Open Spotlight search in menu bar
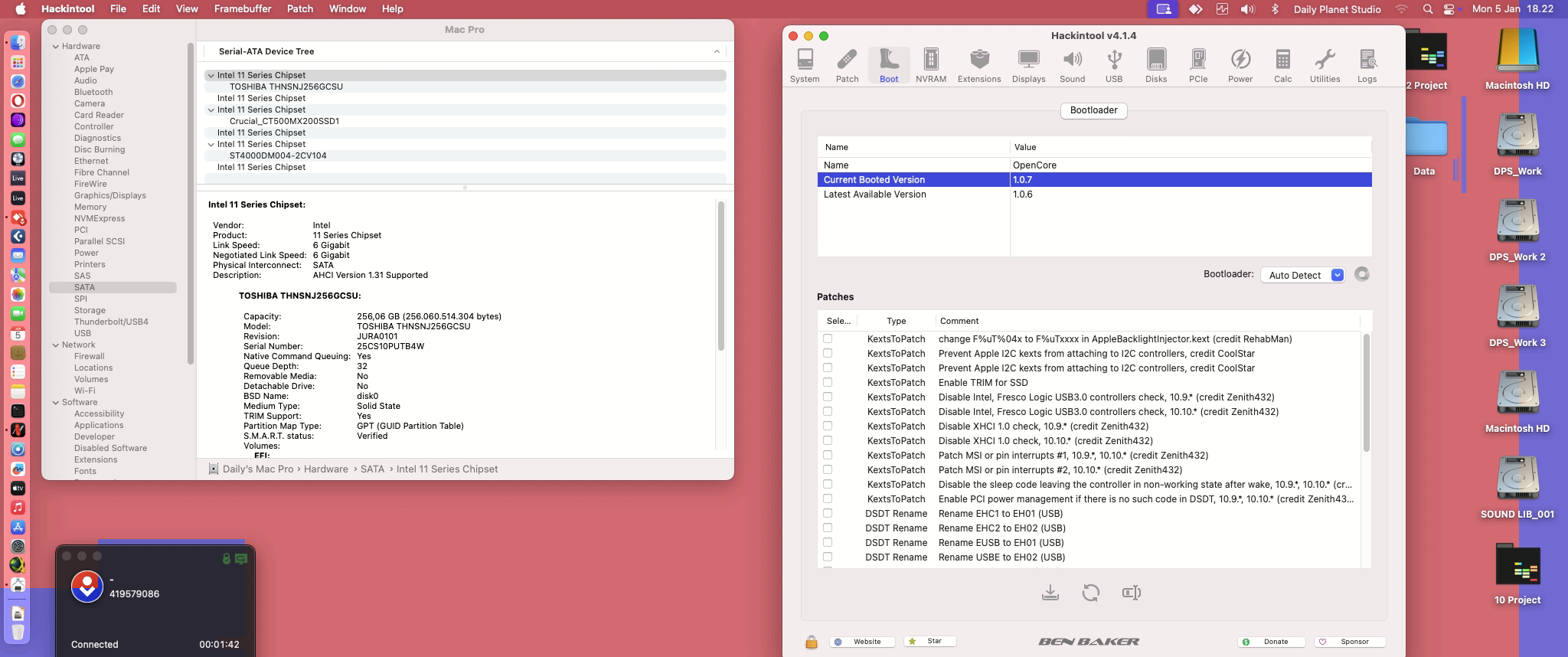Image resolution: width=1568 pixels, height=657 pixels. pyautogui.click(x=1427, y=9)
